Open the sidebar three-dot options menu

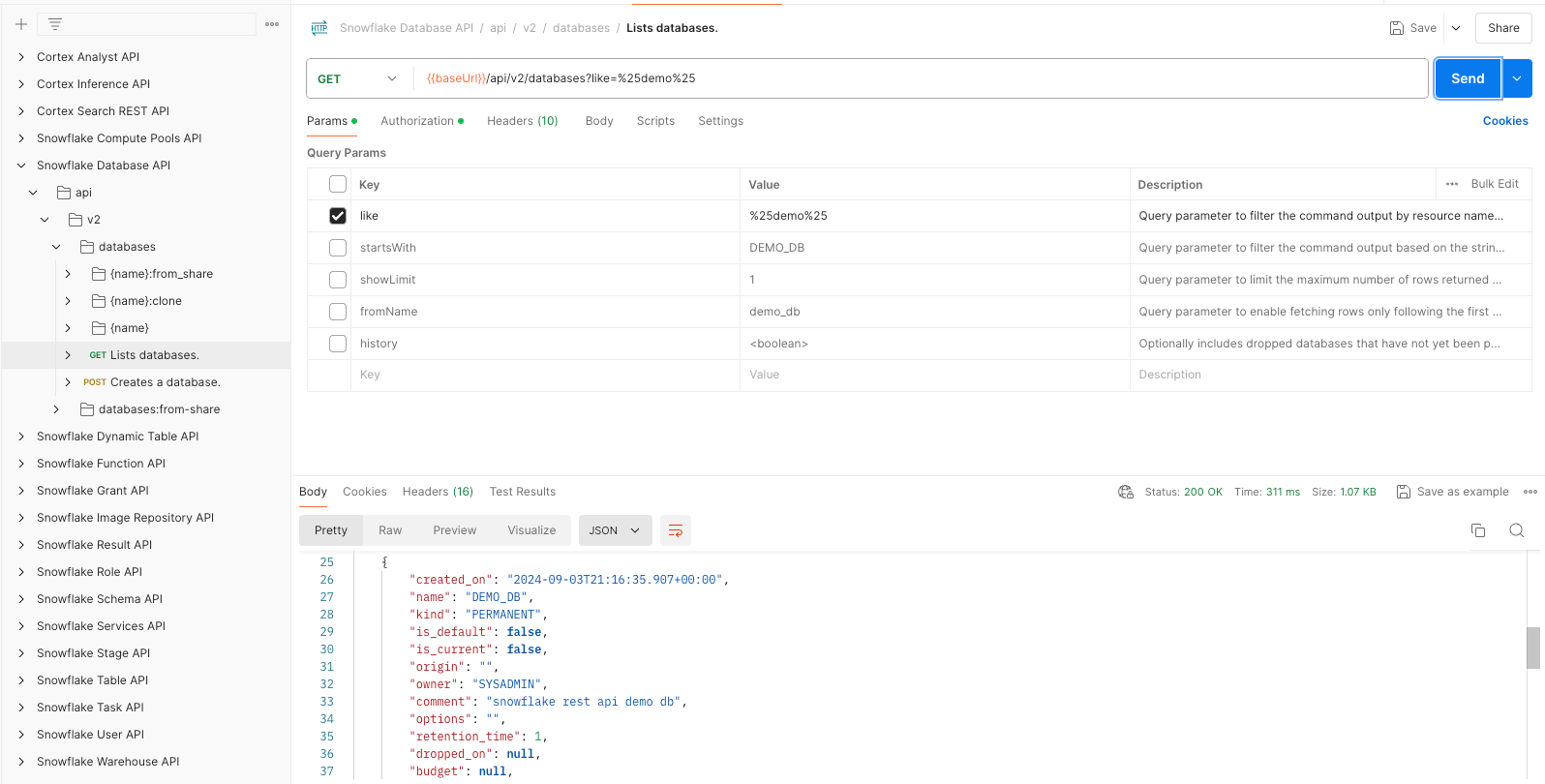(x=272, y=24)
